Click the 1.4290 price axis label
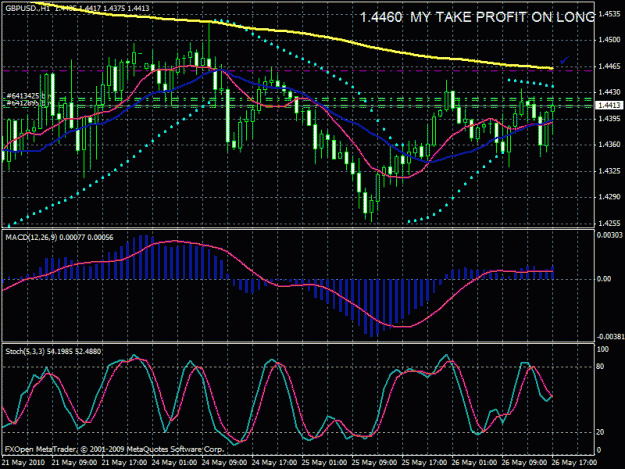Screen dimensions: 625x469 (609, 197)
